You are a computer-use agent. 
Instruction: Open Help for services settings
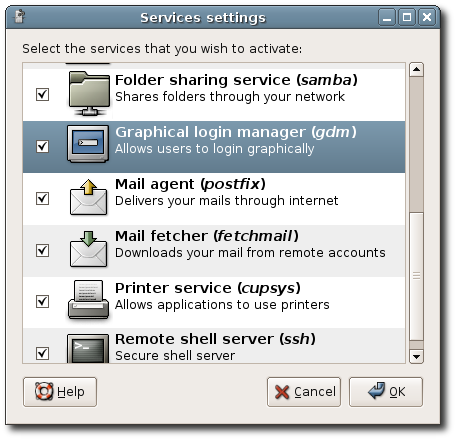click(60, 392)
